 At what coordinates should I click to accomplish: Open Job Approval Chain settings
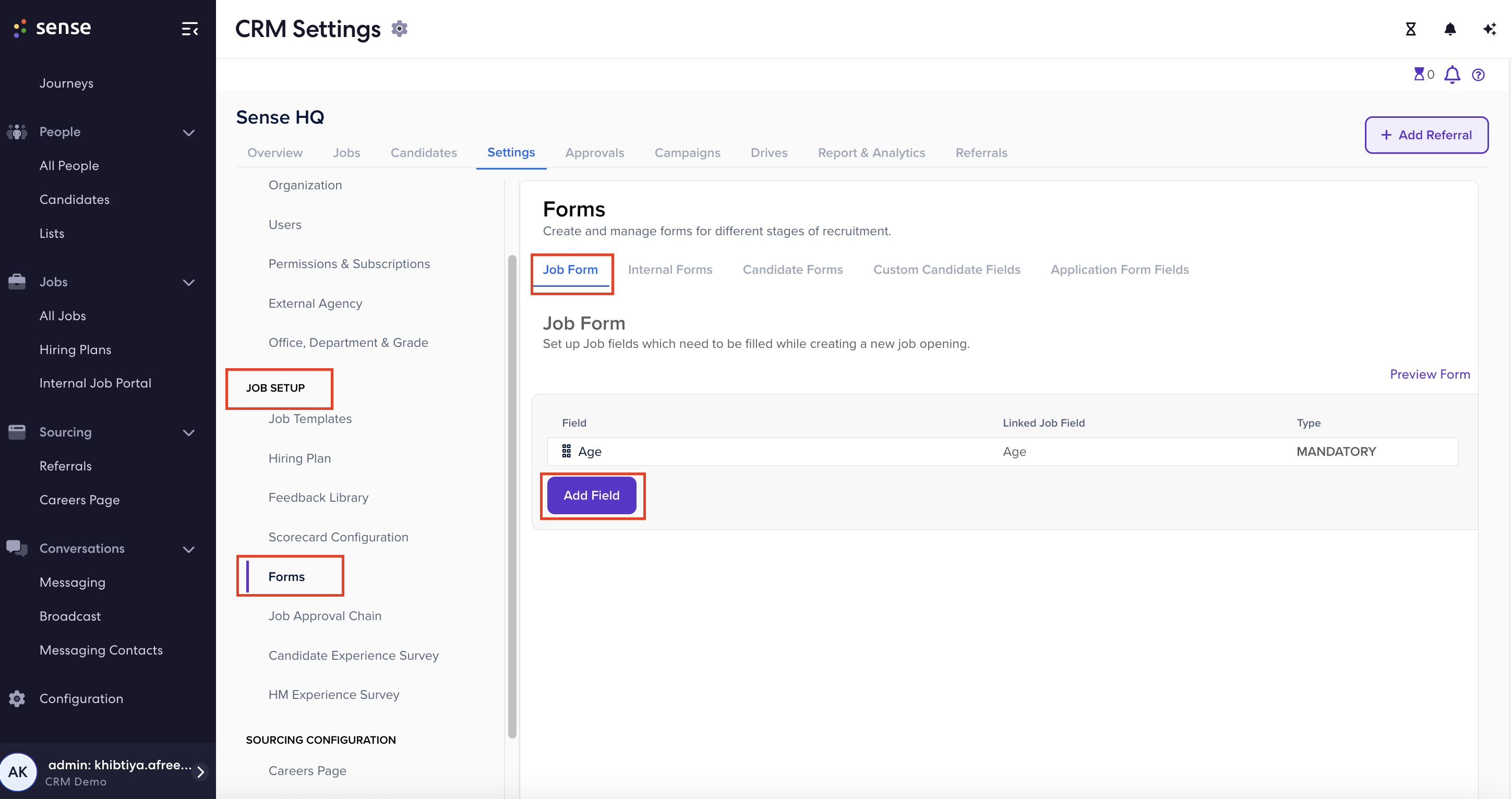[x=325, y=616]
